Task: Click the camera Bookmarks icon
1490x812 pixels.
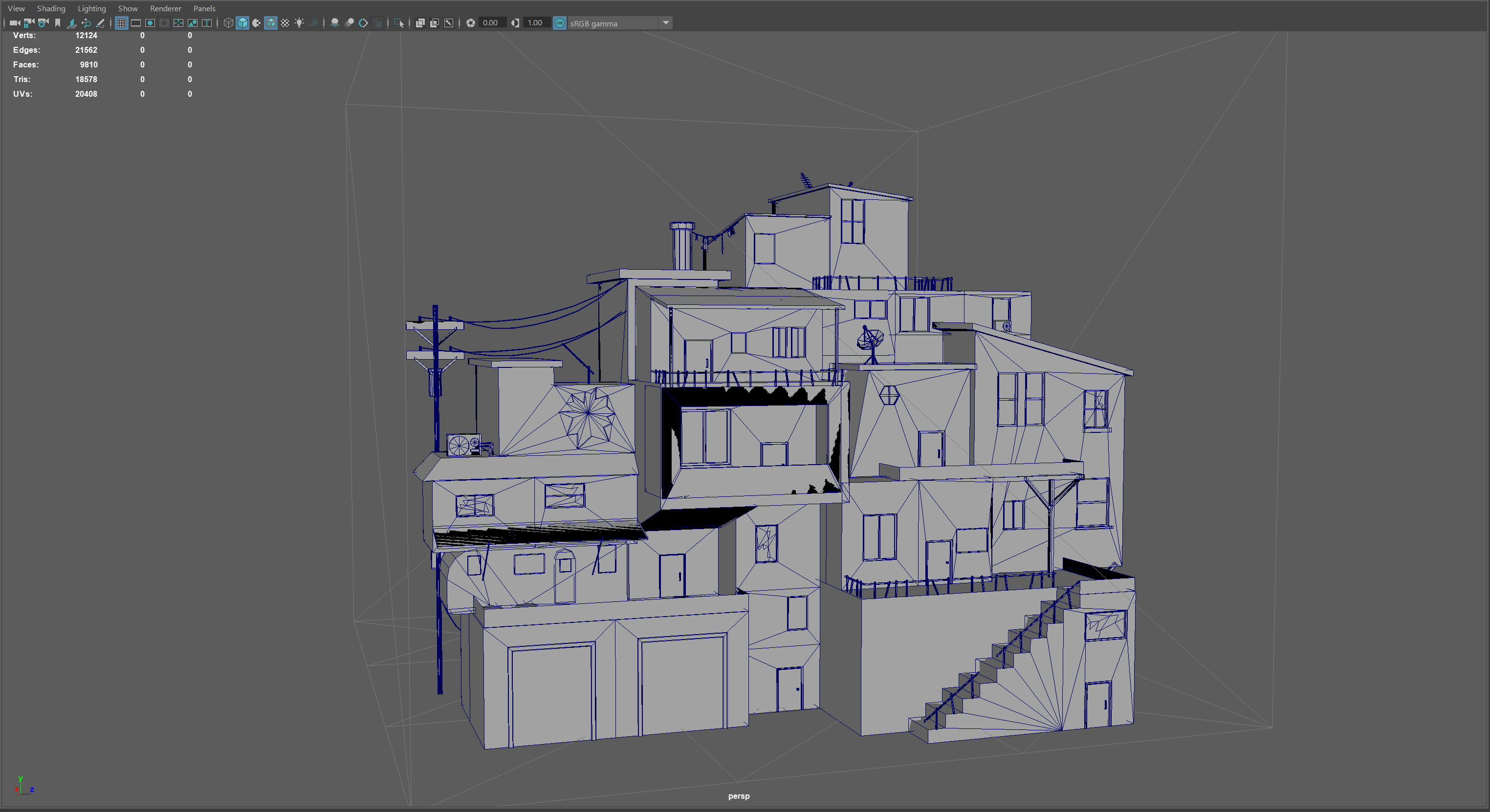Action: click(x=57, y=23)
